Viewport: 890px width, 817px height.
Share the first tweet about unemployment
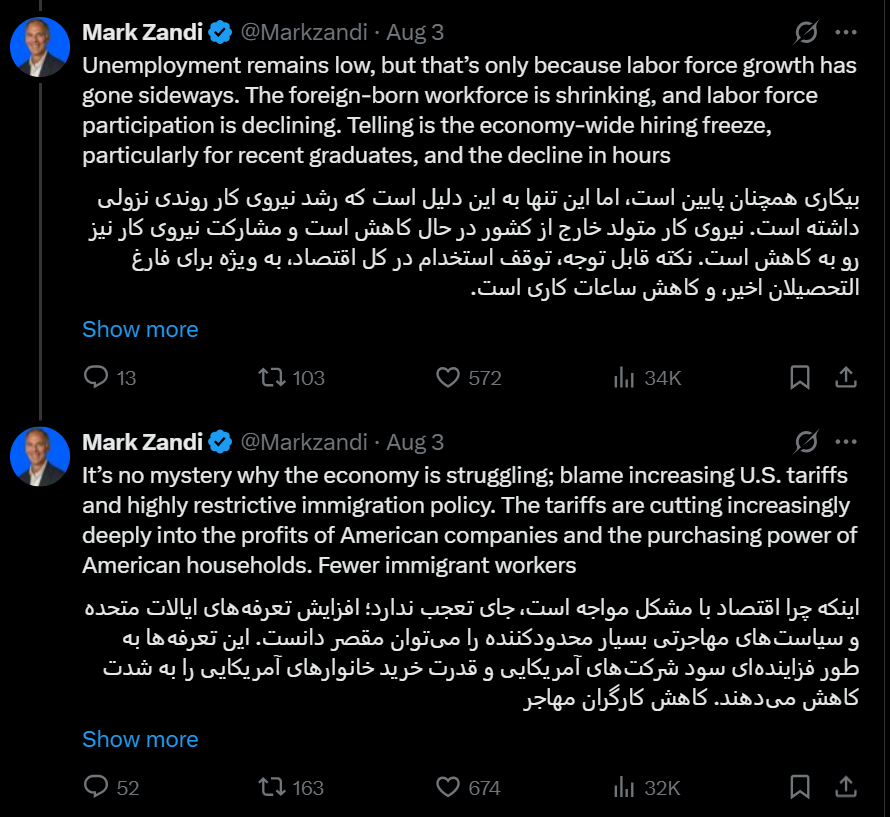click(x=845, y=378)
